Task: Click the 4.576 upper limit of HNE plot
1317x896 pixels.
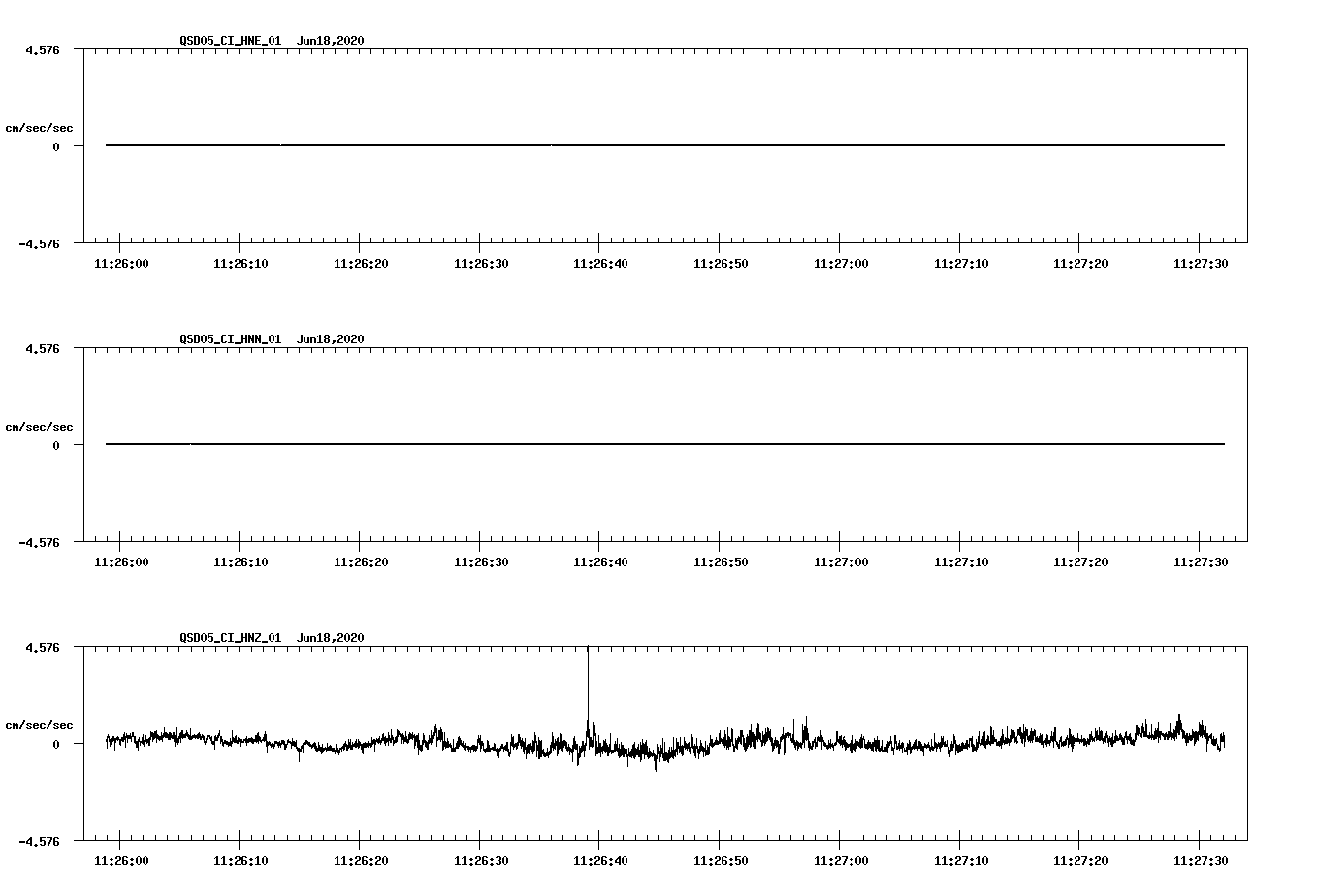Action: (x=43, y=49)
